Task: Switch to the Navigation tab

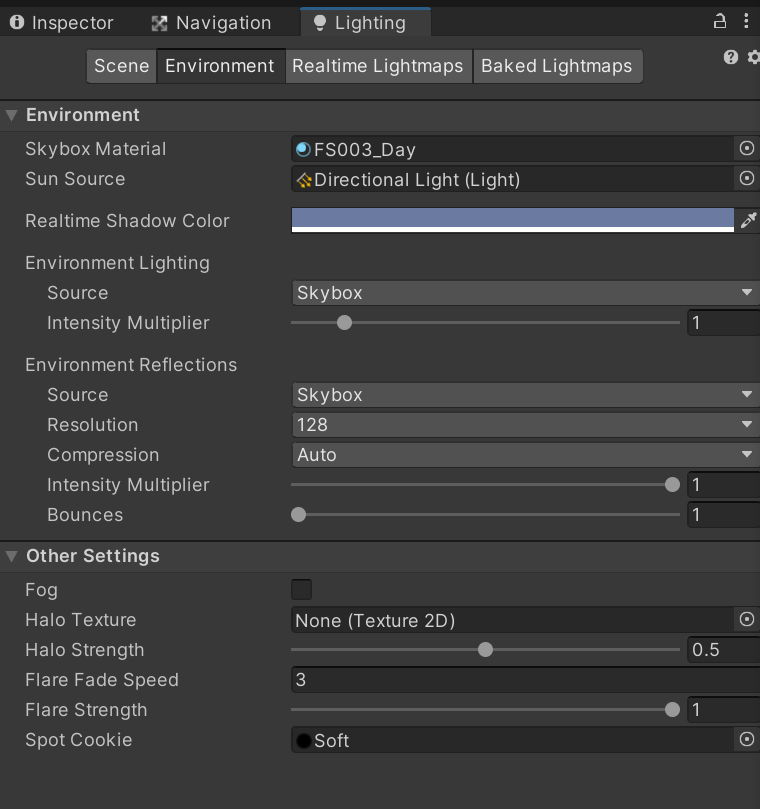Action: tap(211, 23)
